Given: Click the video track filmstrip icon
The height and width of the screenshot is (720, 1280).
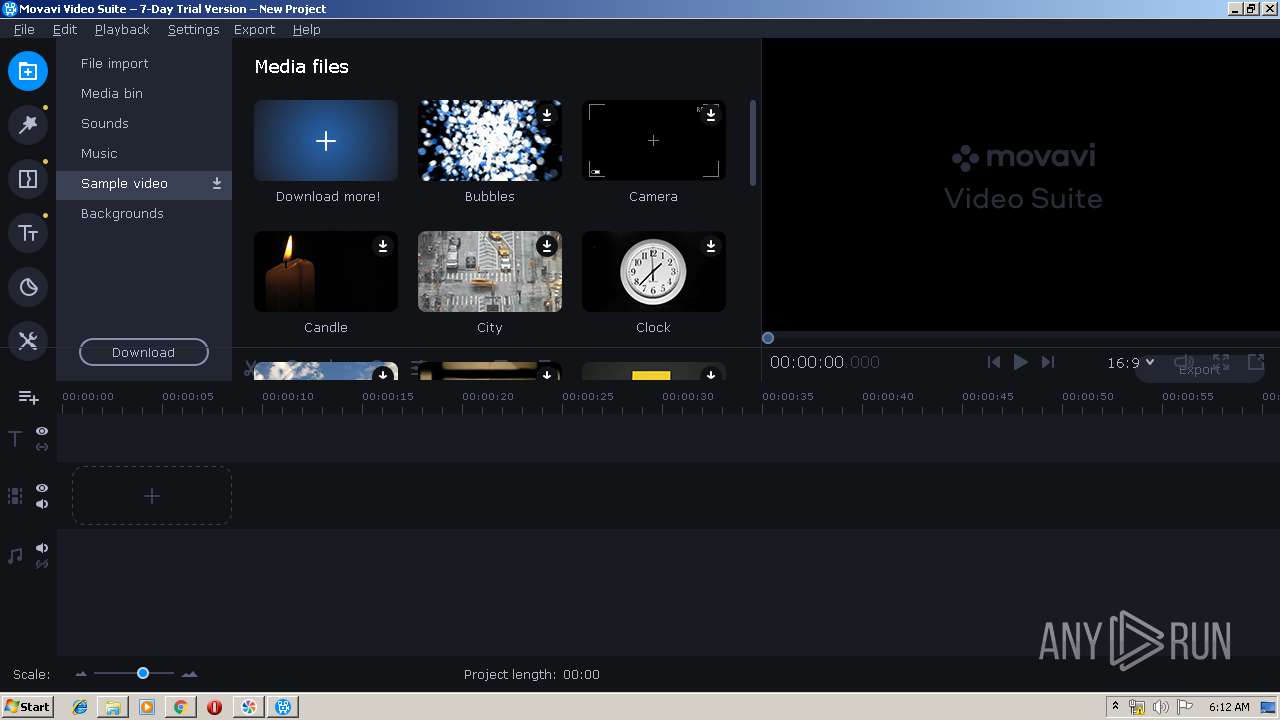Looking at the screenshot, I should (15, 496).
